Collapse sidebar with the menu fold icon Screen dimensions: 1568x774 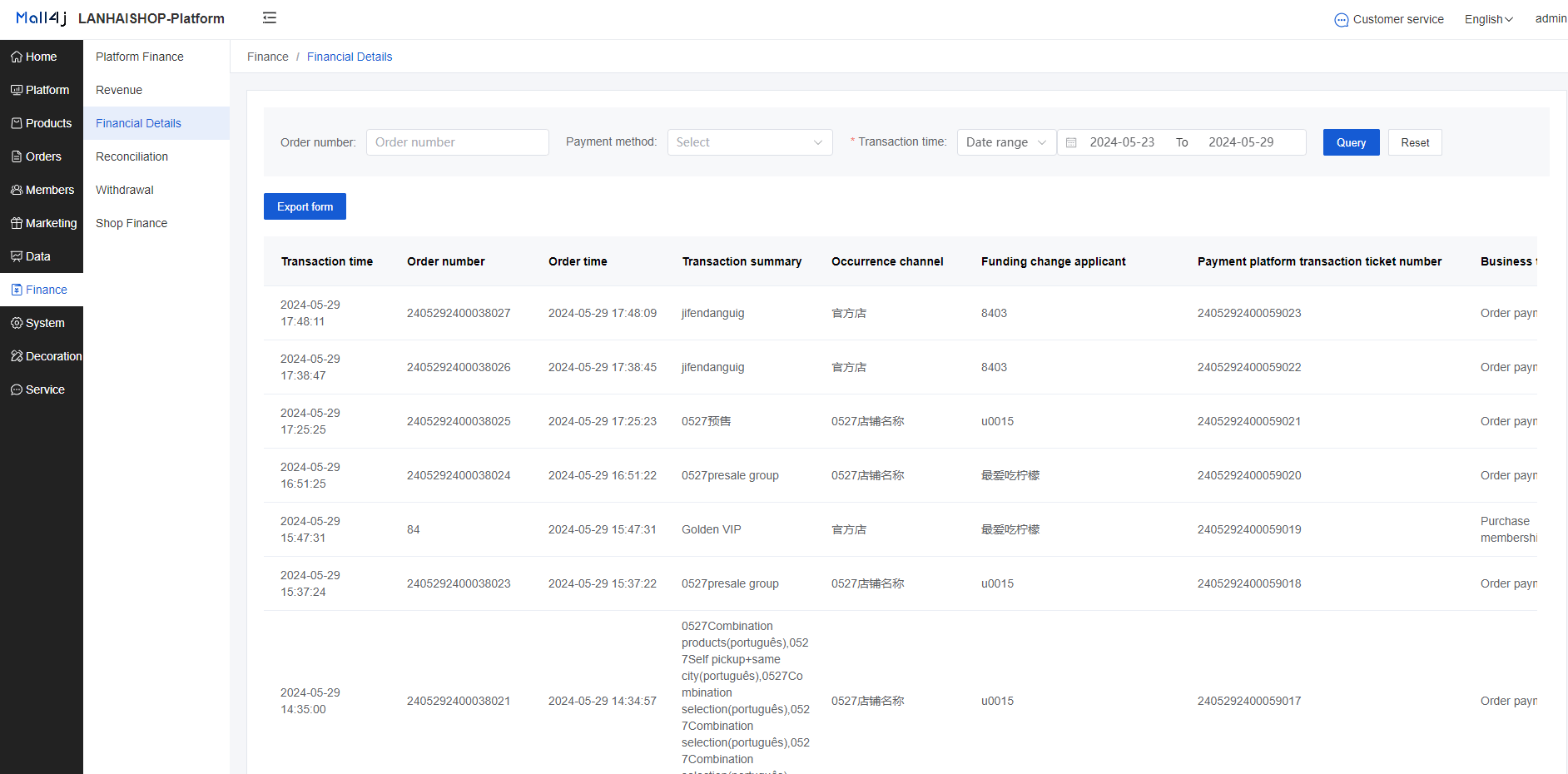pos(270,17)
